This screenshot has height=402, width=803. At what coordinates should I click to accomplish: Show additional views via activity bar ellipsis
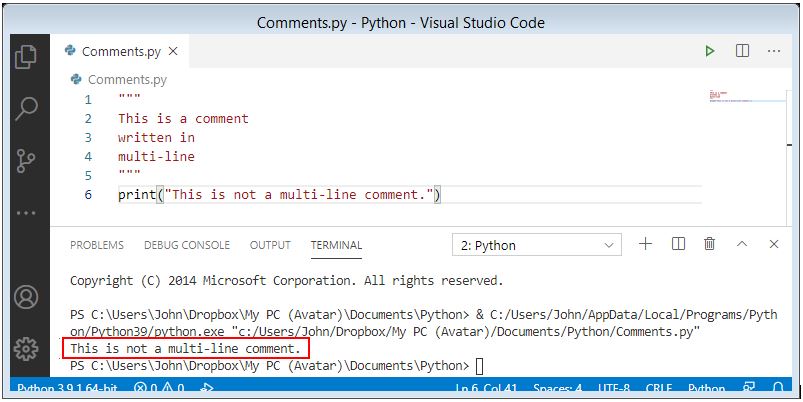[26, 212]
